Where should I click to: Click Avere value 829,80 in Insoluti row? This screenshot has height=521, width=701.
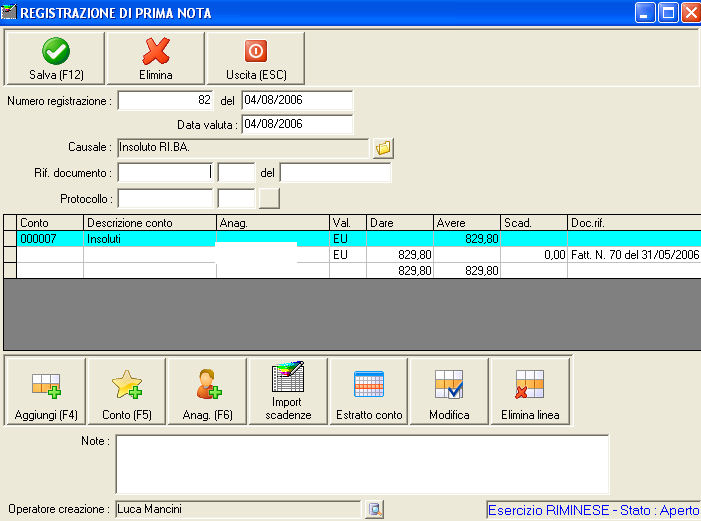click(467, 239)
